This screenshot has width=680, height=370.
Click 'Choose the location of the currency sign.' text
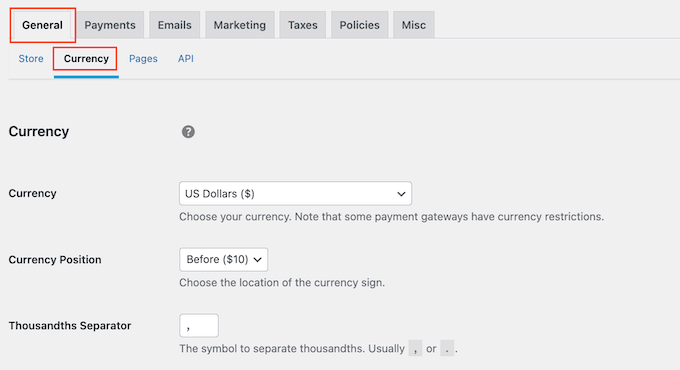282,283
